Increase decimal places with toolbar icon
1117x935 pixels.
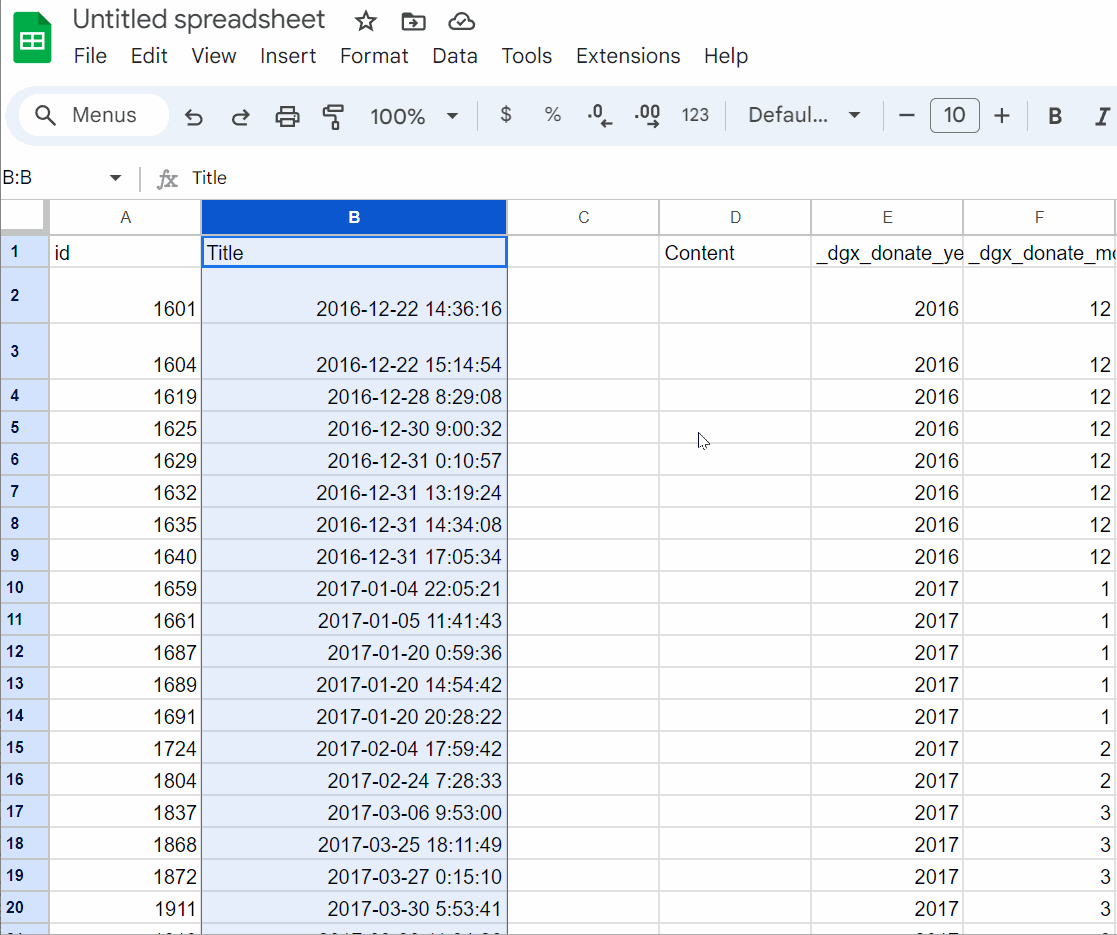pyautogui.click(x=647, y=115)
